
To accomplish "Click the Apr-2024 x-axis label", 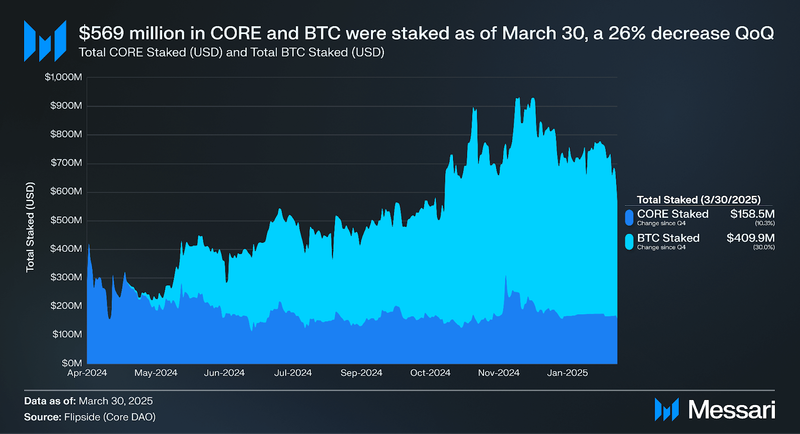I will 87,373.
